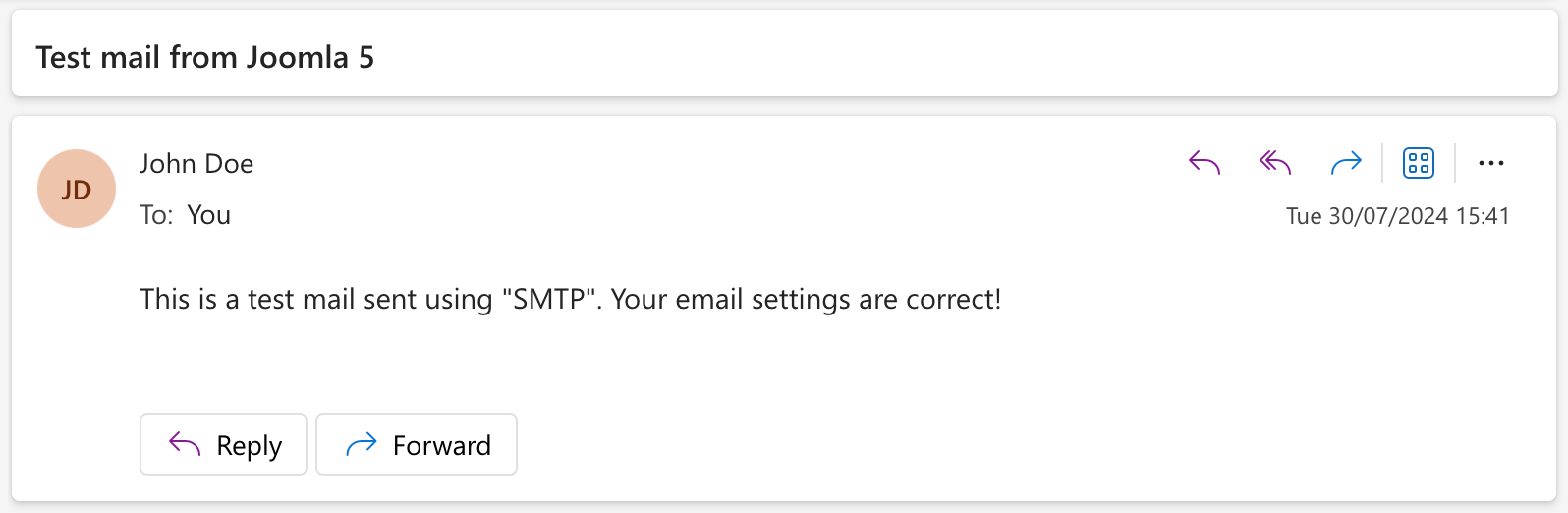This screenshot has height=513, width=1568.
Task: Click the recipient 'You'
Action: tap(209, 215)
